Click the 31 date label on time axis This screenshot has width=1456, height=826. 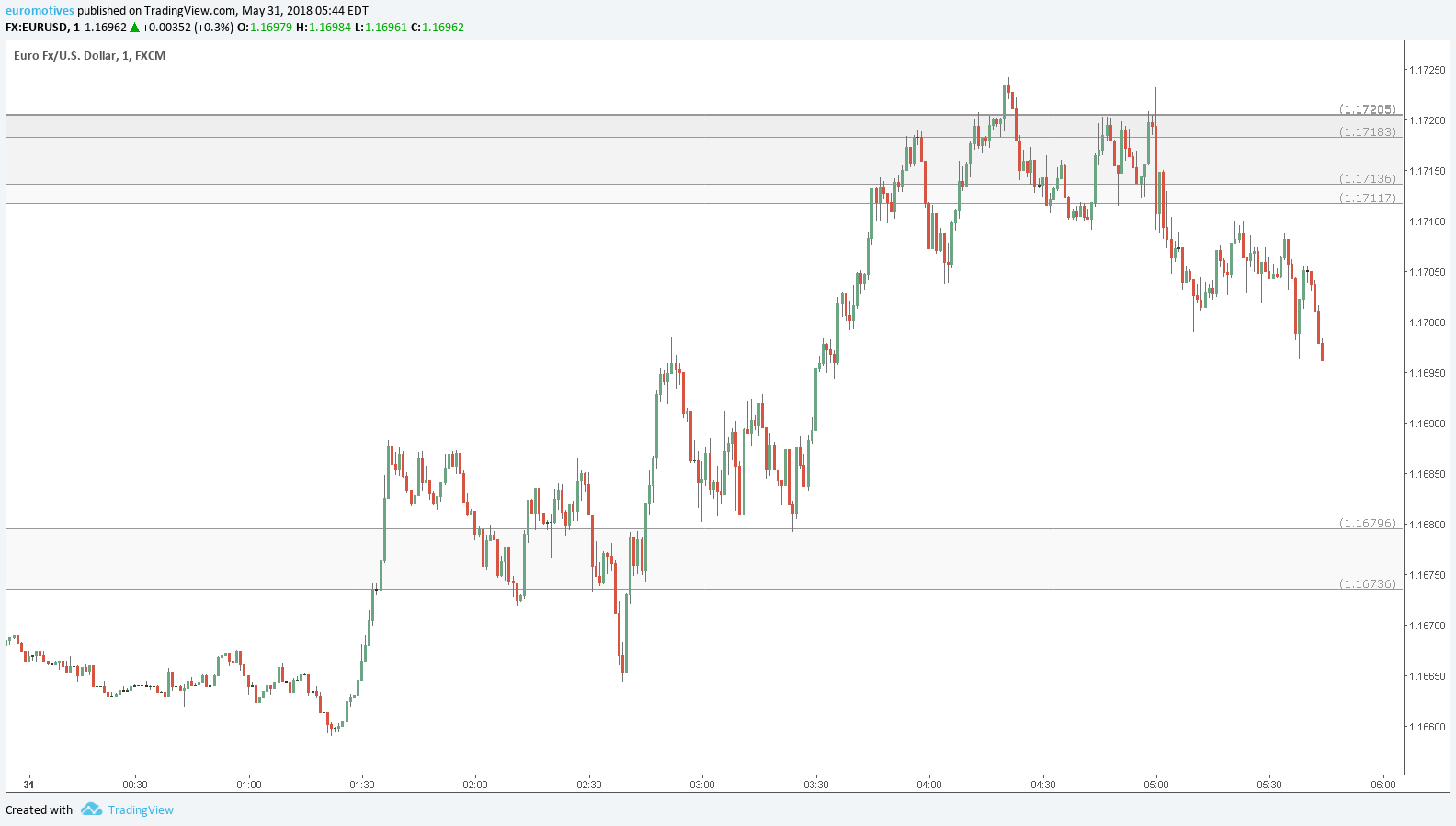pyautogui.click(x=29, y=785)
